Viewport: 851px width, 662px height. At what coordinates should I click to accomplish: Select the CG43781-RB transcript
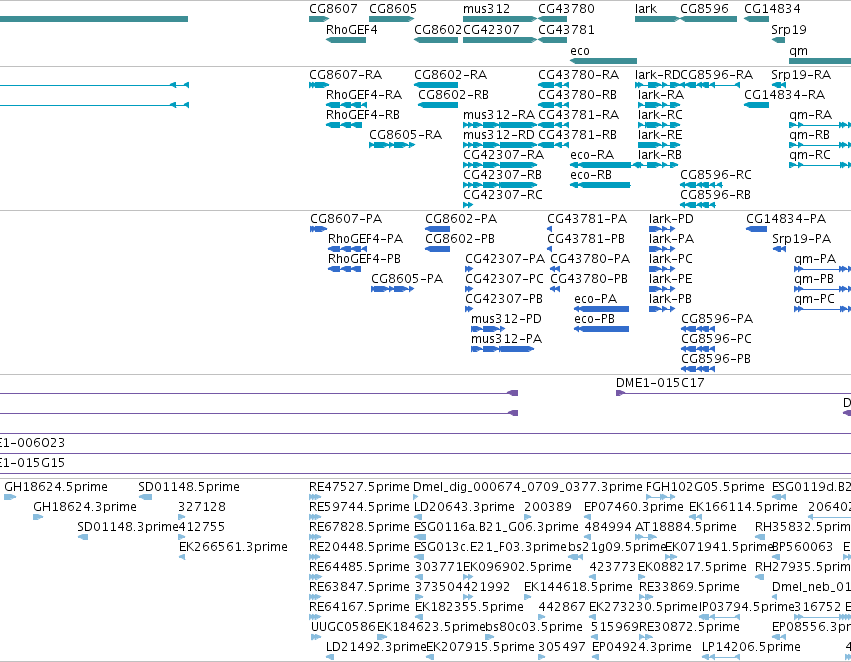554,145
